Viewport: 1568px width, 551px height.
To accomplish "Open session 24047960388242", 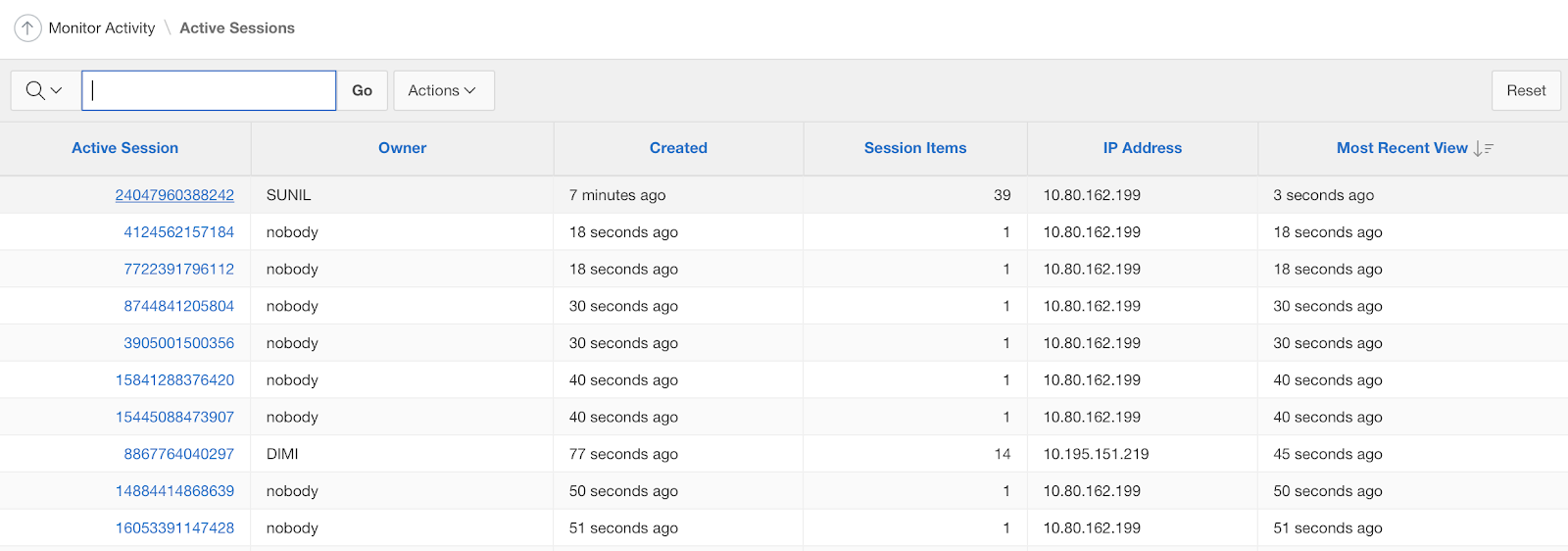I will tap(174, 195).
